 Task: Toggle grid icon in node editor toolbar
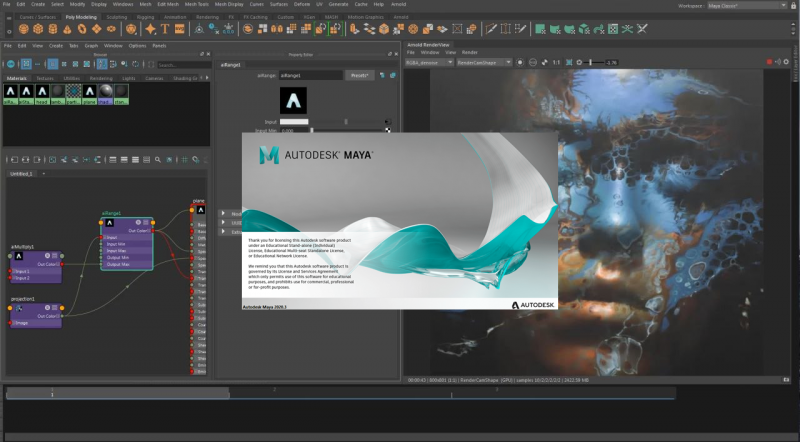pyautogui.click(x=185, y=160)
